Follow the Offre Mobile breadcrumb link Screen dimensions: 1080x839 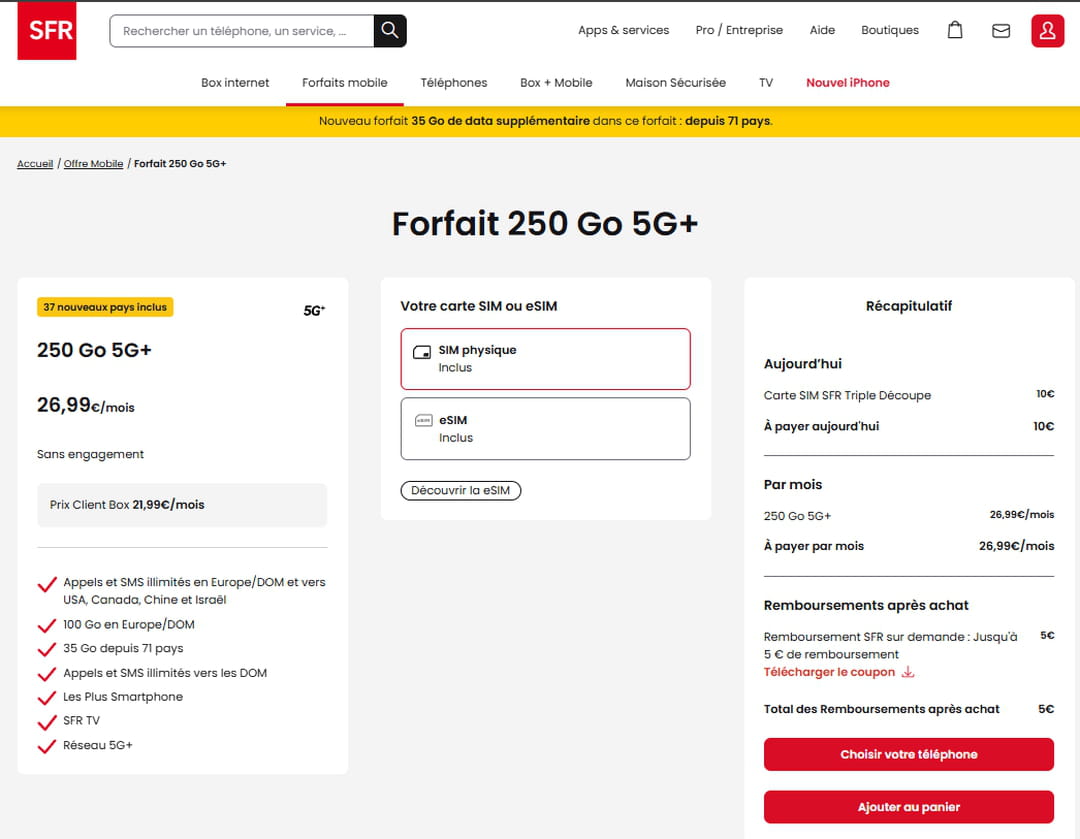(93, 164)
